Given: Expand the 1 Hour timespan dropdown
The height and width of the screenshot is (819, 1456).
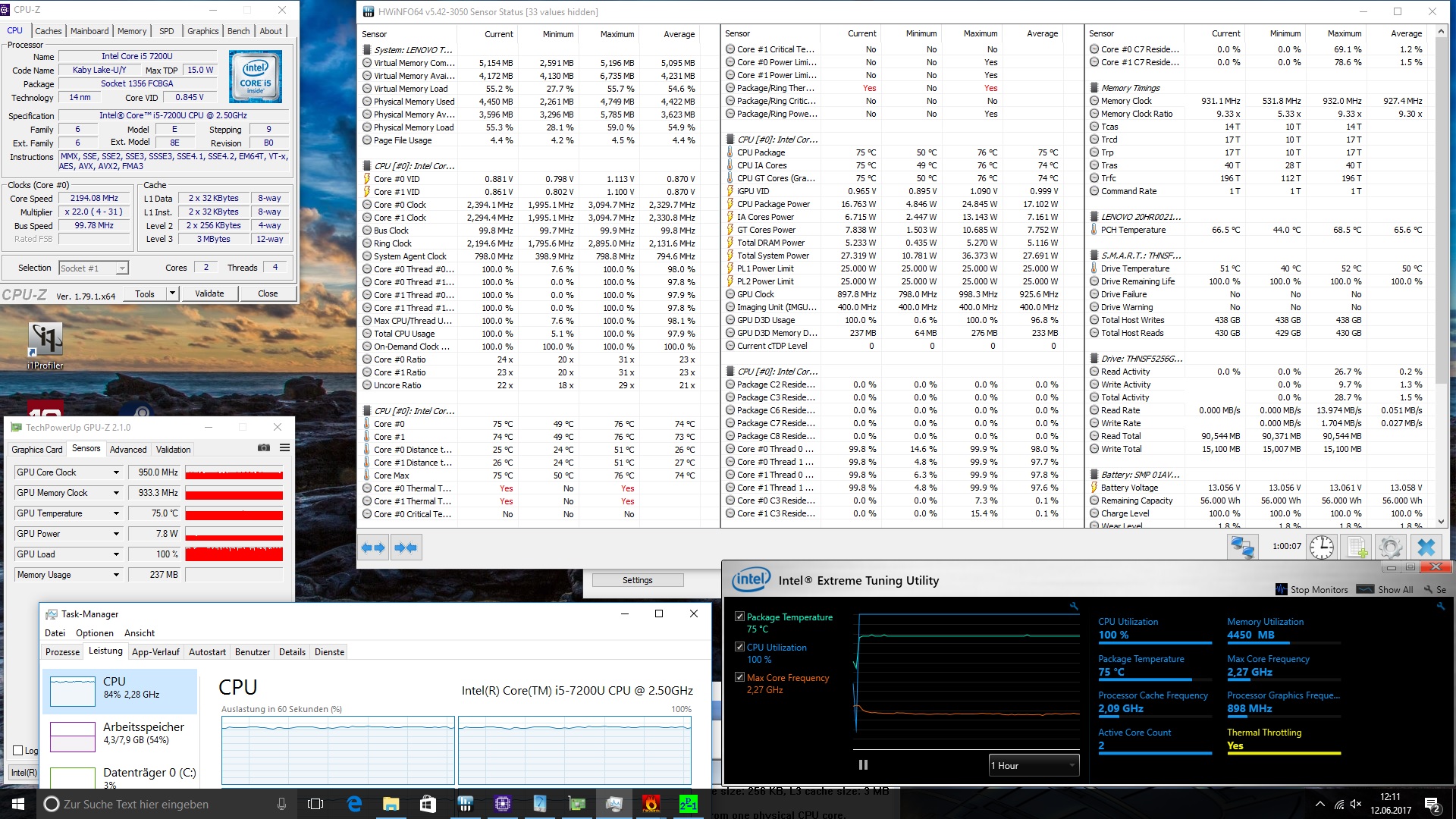Looking at the screenshot, I should pos(1034,765).
